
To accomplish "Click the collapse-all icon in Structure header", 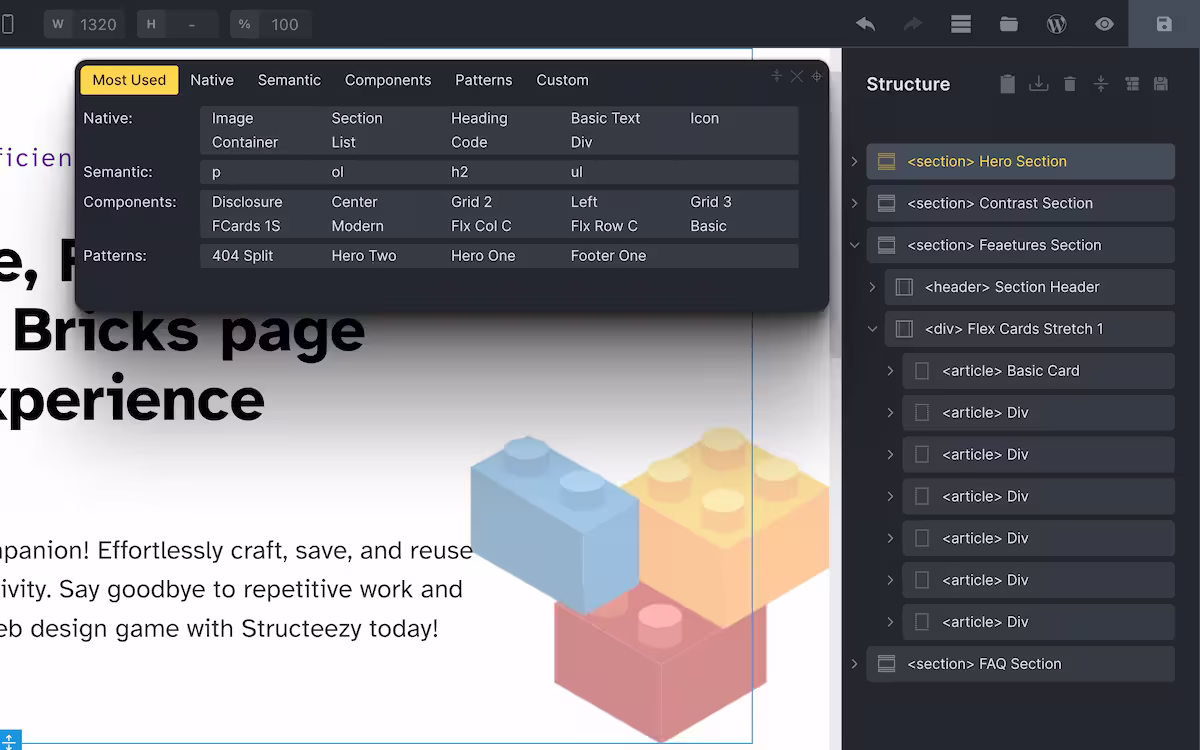I will click(1100, 84).
